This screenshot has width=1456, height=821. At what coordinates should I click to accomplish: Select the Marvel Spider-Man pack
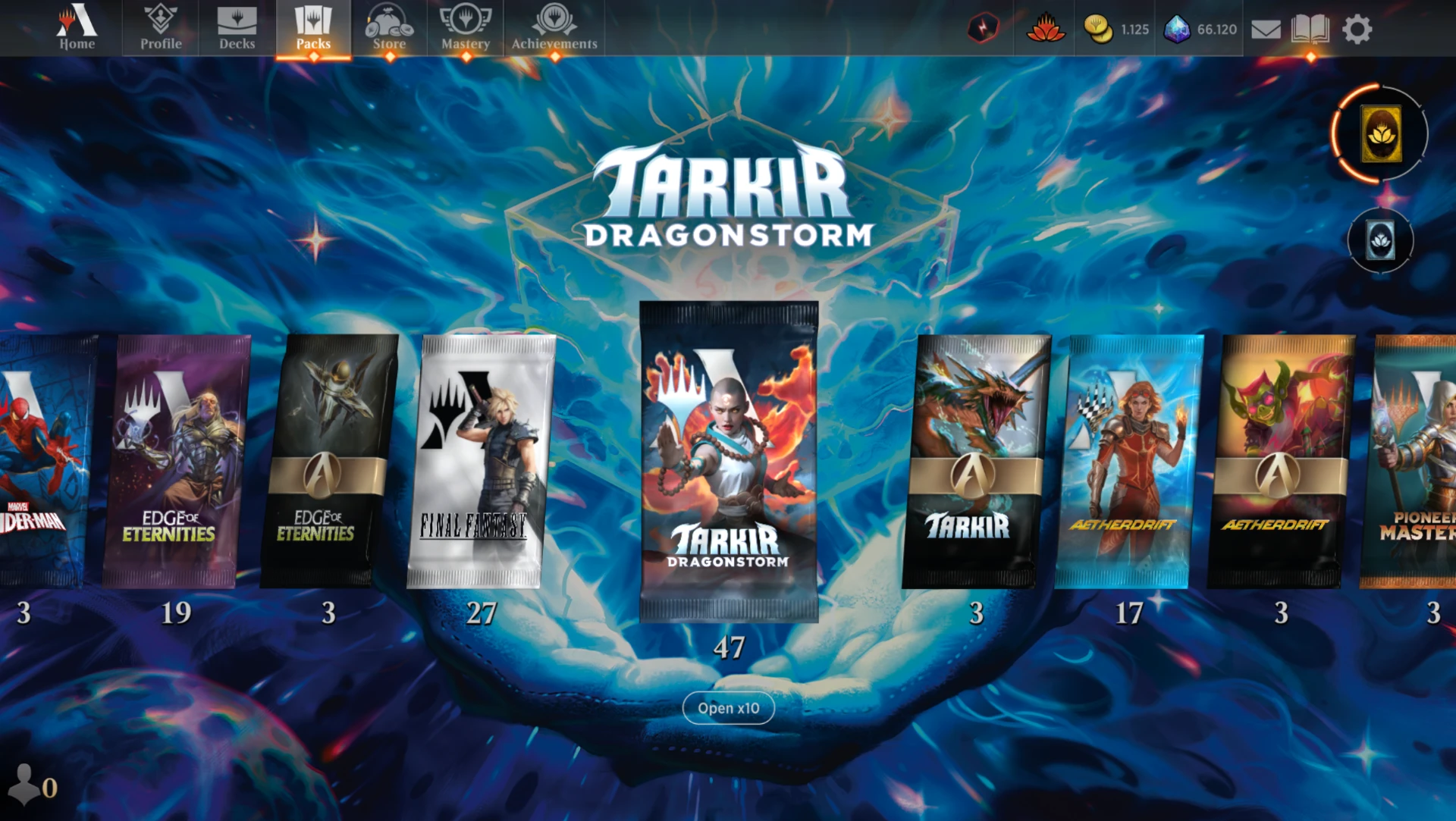(x=45, y=462)
